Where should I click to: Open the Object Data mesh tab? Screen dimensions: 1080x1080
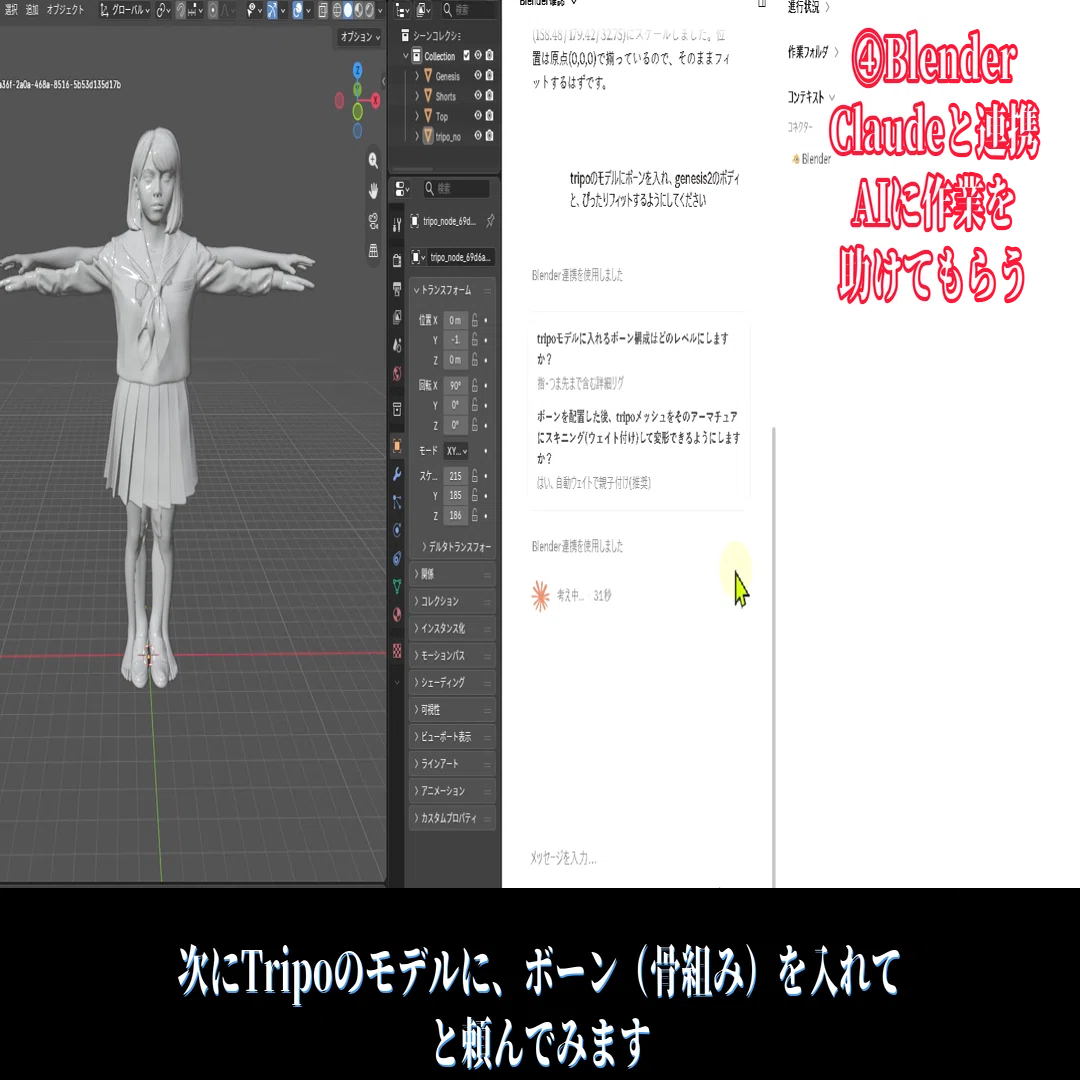[397, 586]
